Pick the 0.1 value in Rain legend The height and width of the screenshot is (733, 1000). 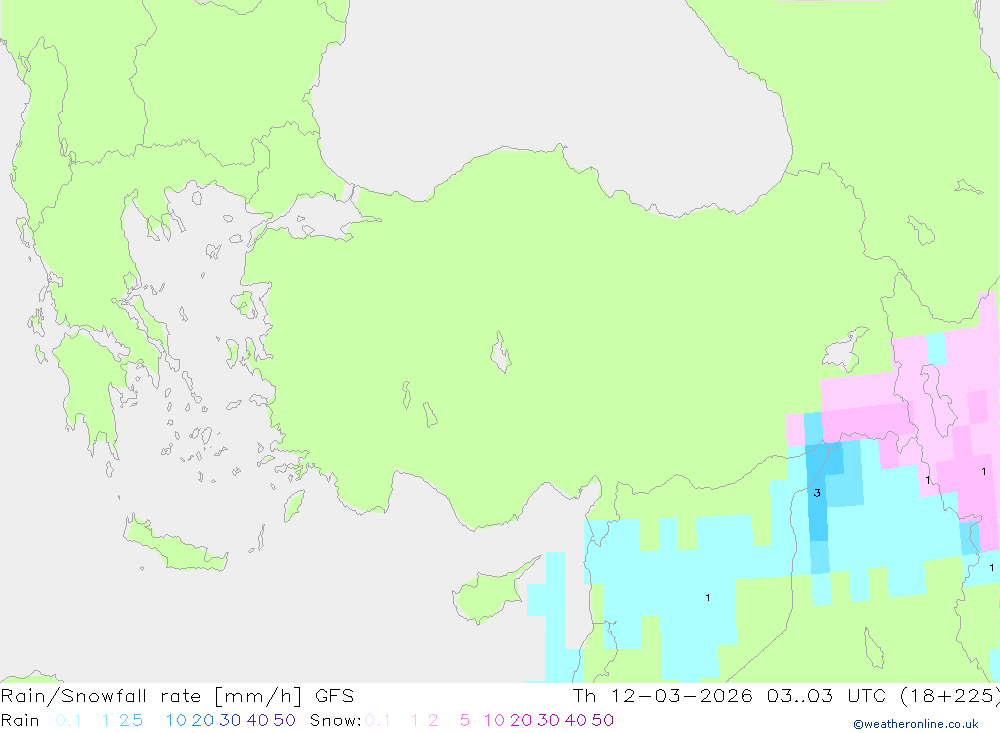pos(68,720)
